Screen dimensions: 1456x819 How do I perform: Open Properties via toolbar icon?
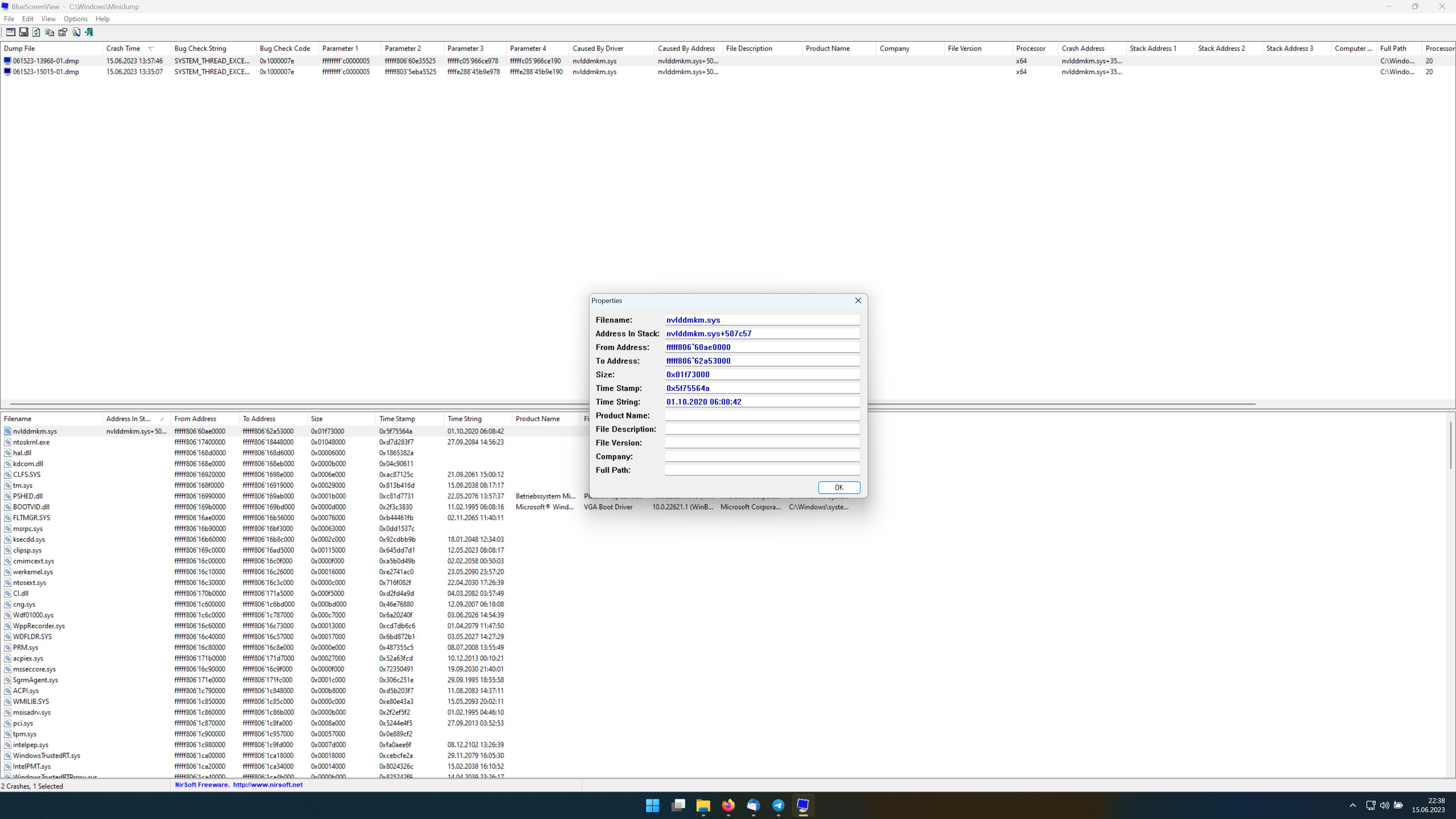[63, 32]
